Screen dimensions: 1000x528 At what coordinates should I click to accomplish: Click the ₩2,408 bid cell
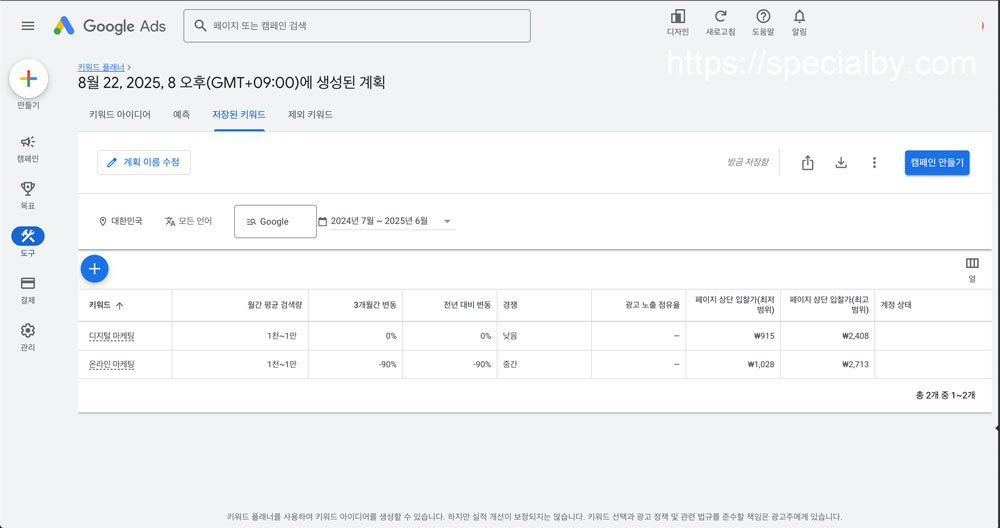(x=855, y=336)
